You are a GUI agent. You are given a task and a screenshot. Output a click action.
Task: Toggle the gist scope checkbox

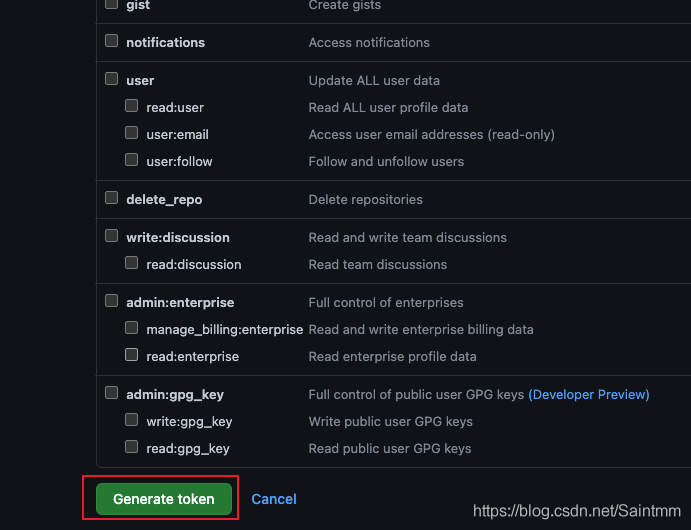click(x=112, y=5)
